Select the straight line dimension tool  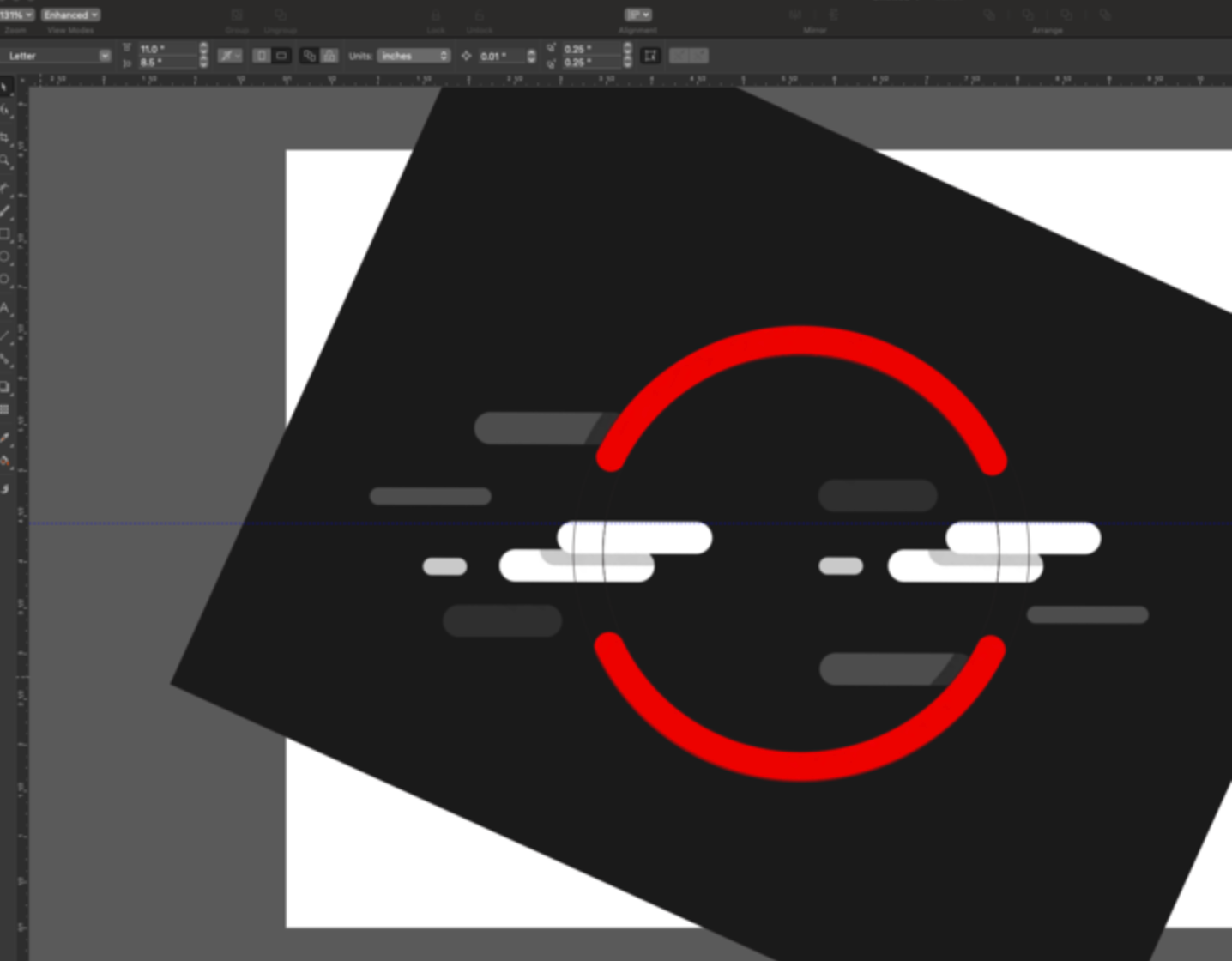(5, 336)
